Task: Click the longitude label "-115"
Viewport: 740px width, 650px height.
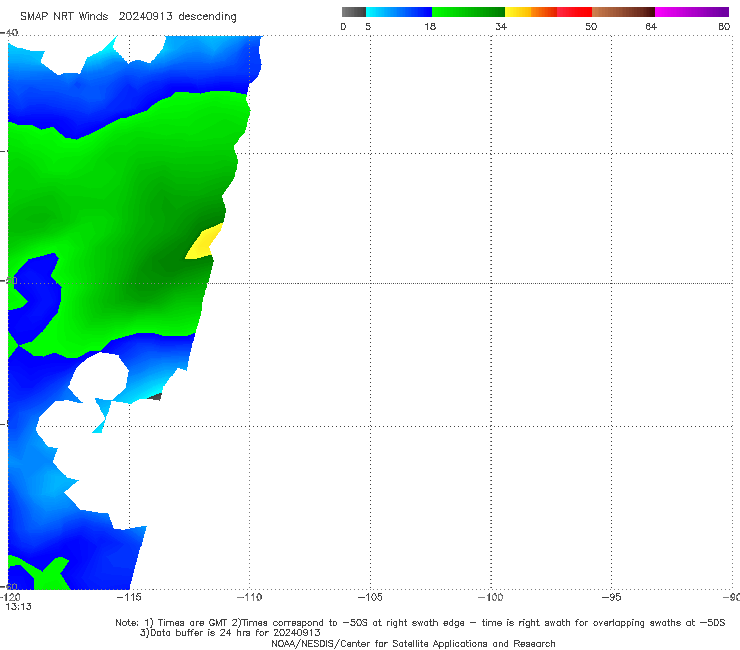Action: [x=129, y=597]
